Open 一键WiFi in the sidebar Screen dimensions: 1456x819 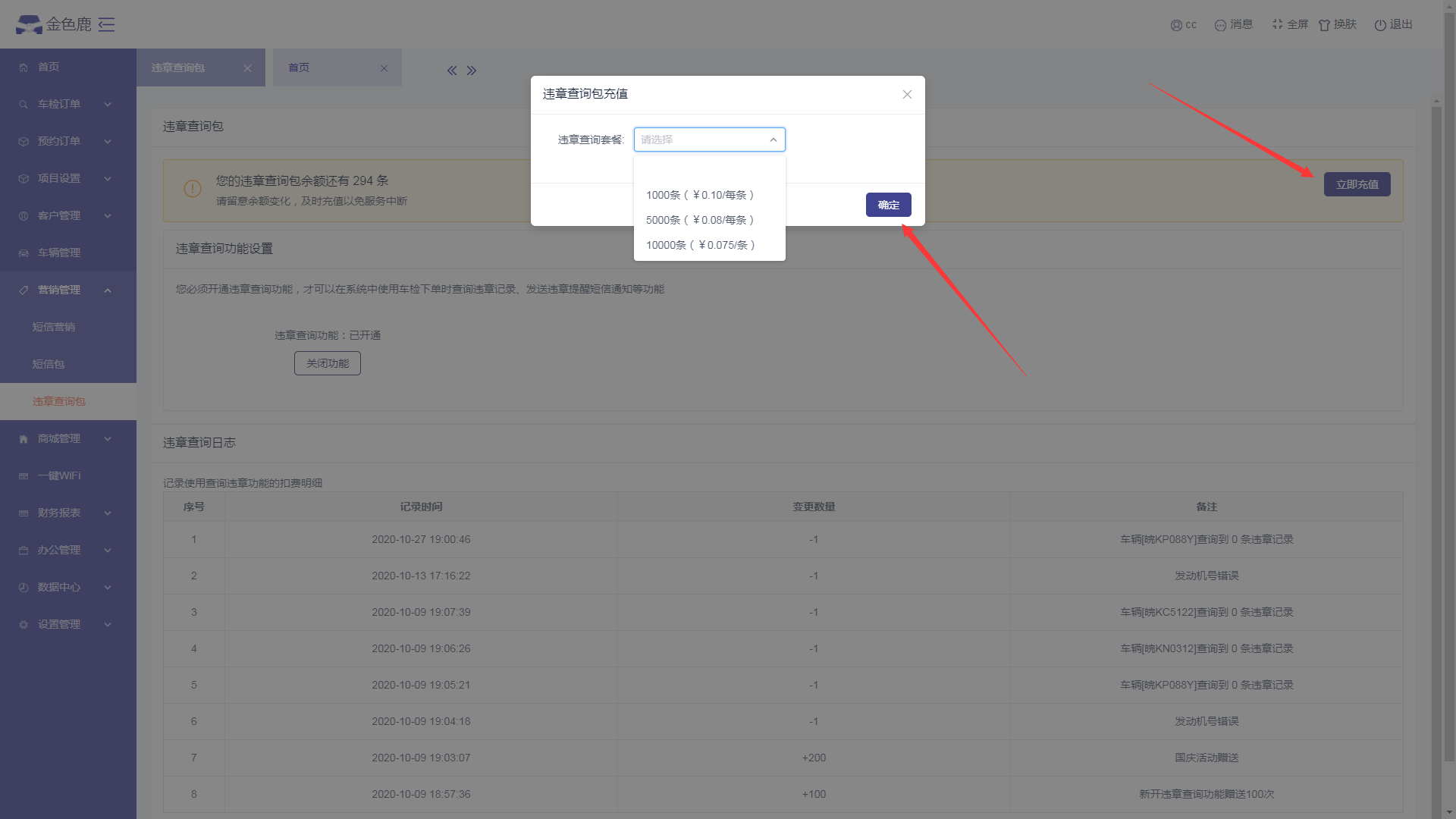point(68,475)
